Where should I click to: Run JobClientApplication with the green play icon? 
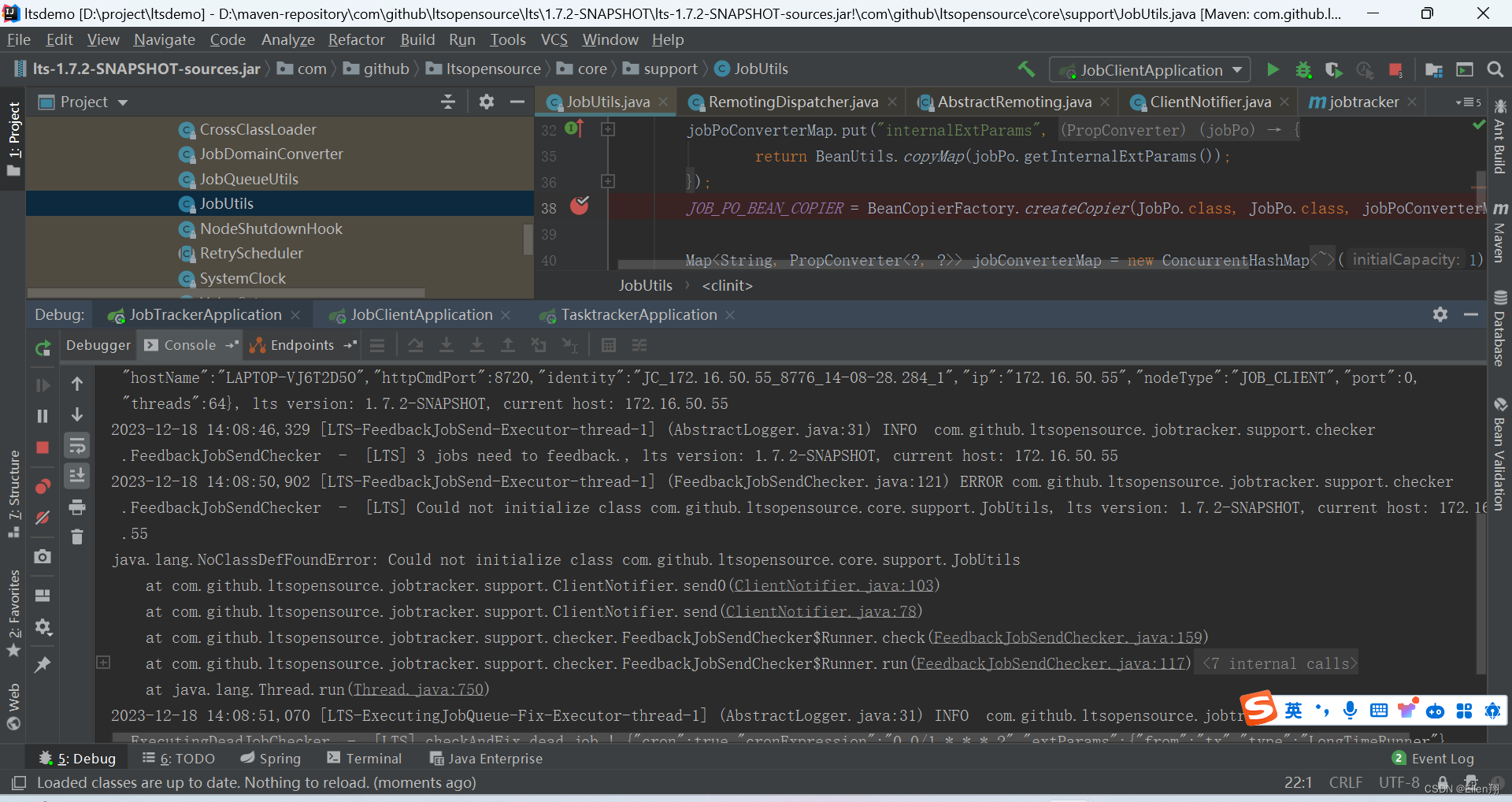click(1273, 69)
